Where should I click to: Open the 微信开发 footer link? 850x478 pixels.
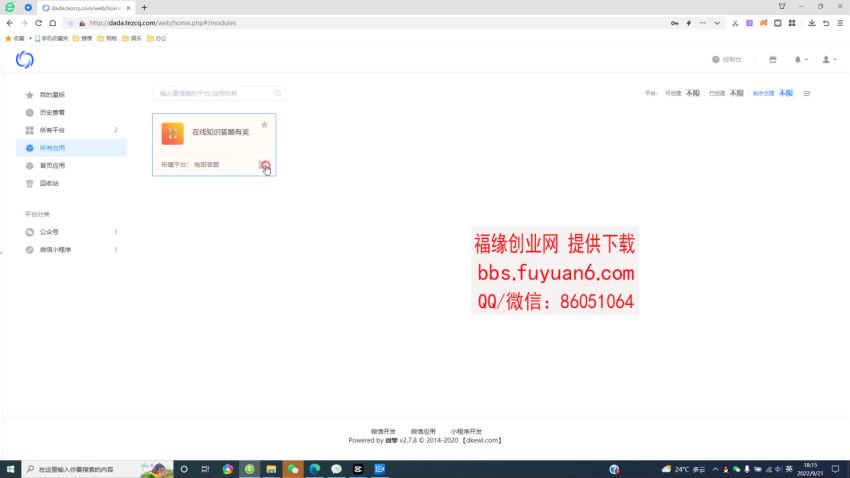pos(383,431)
